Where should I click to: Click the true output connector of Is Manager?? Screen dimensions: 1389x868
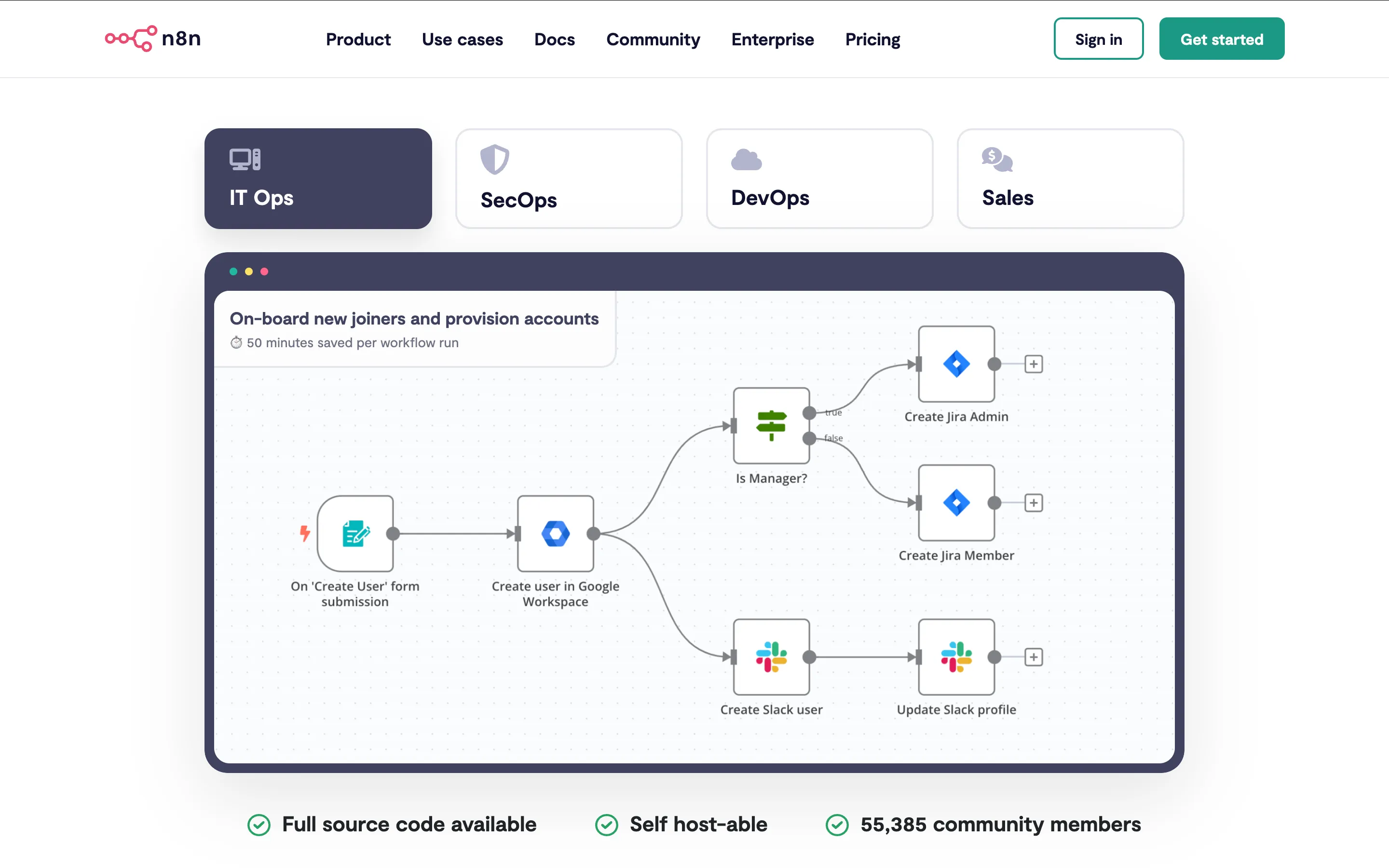coord(809,413)
